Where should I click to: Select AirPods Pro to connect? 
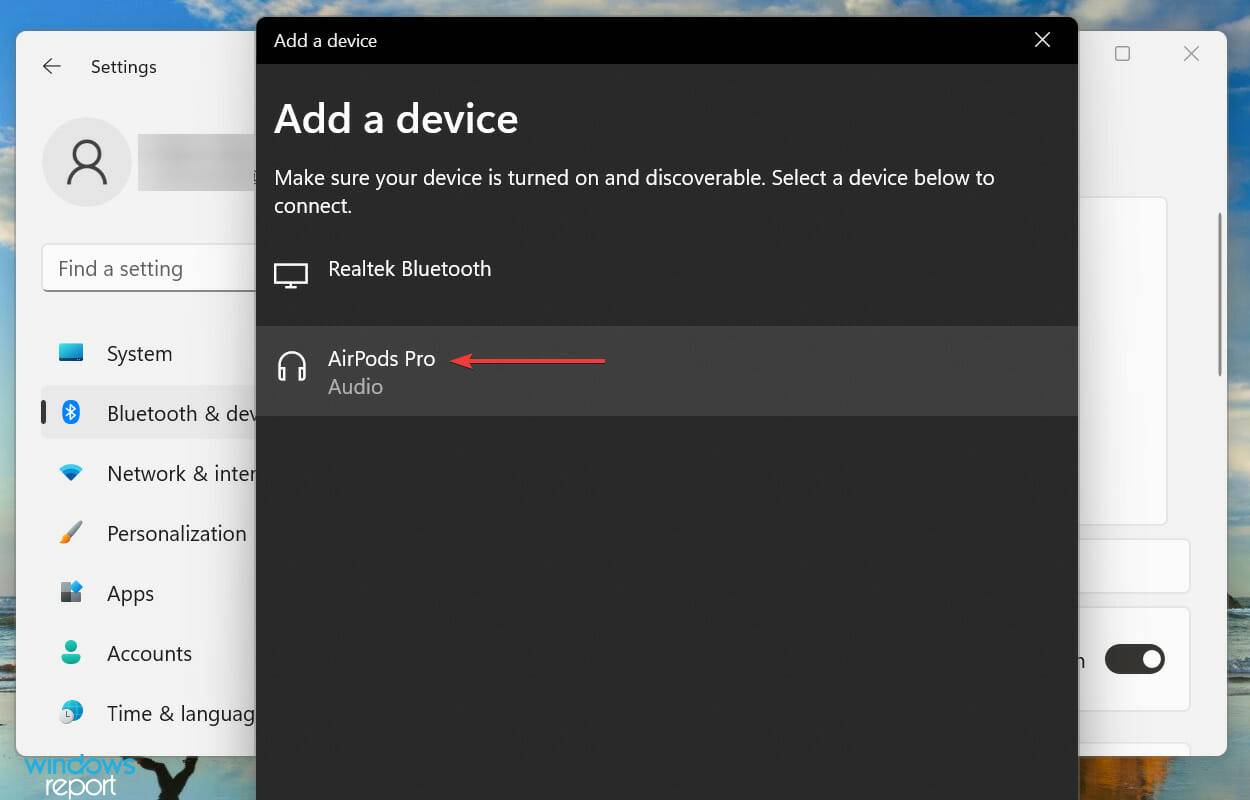[381, 359]
